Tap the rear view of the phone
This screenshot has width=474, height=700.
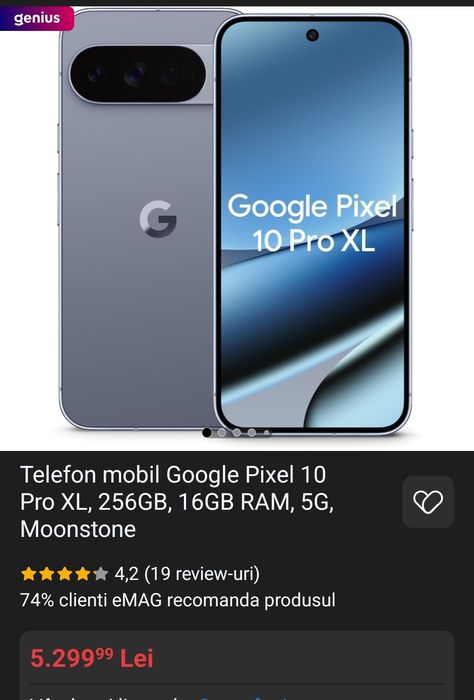136,219
